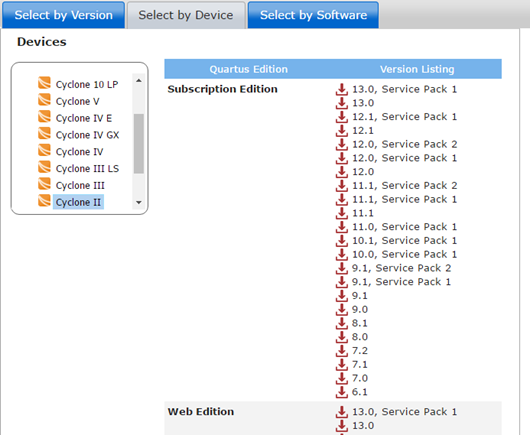Click the Select by Device tab
530x435 pixels.
(x=186, y=15)
